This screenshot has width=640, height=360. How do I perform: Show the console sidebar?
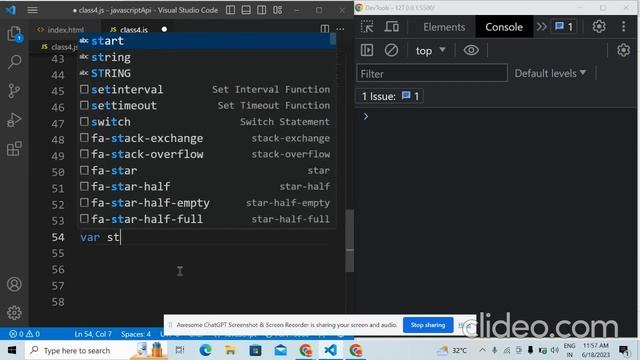pos(367,50)
